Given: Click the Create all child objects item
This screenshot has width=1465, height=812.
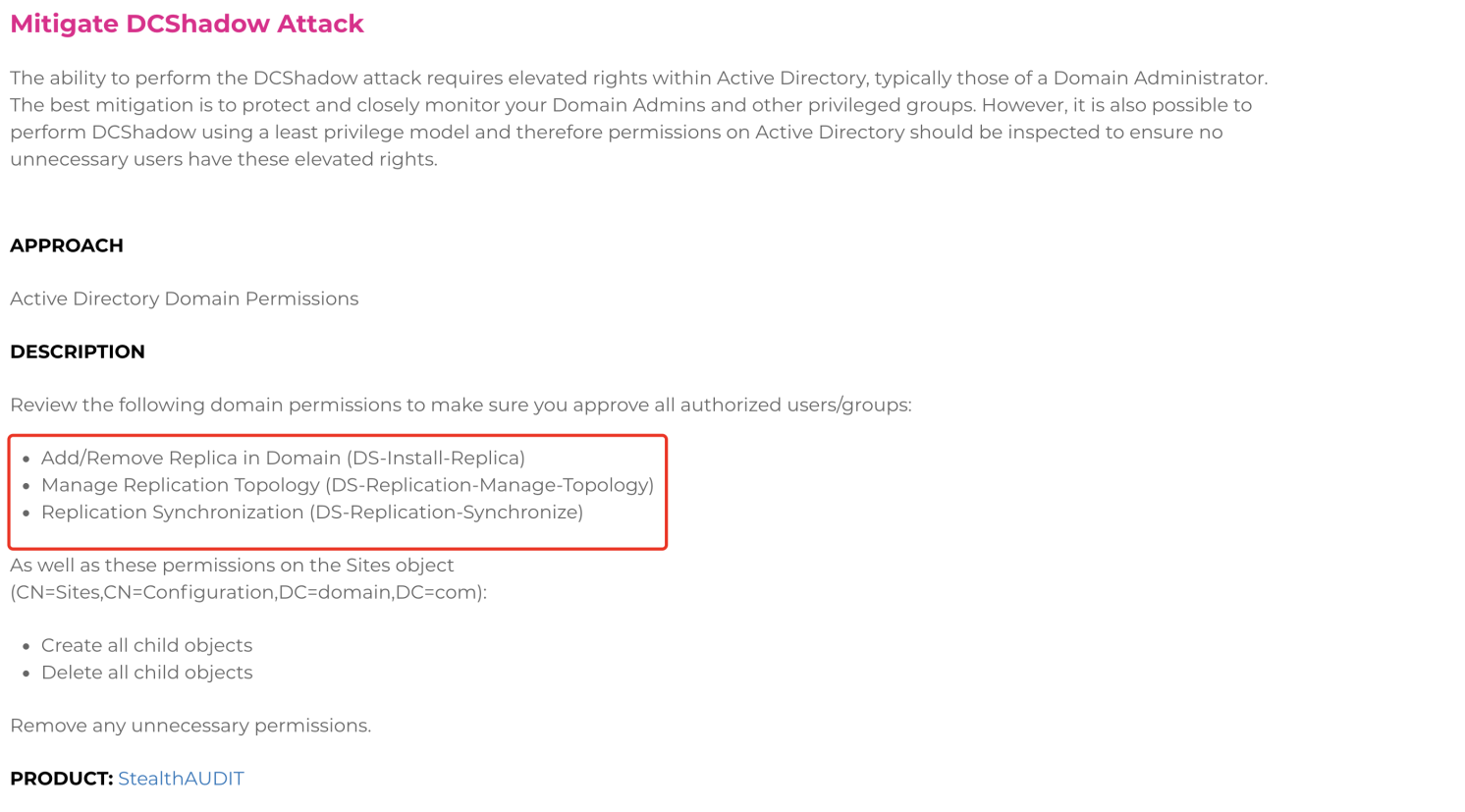Looking at the screenshot, I should click(x=146, y=645).
